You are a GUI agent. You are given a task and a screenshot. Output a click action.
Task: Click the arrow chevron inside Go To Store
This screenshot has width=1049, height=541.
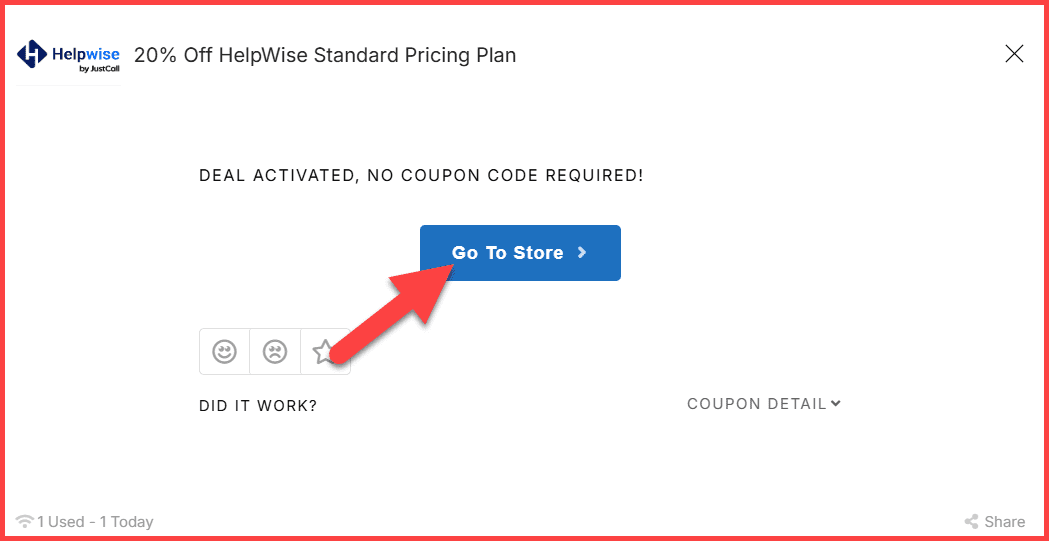tap(582, 253)
